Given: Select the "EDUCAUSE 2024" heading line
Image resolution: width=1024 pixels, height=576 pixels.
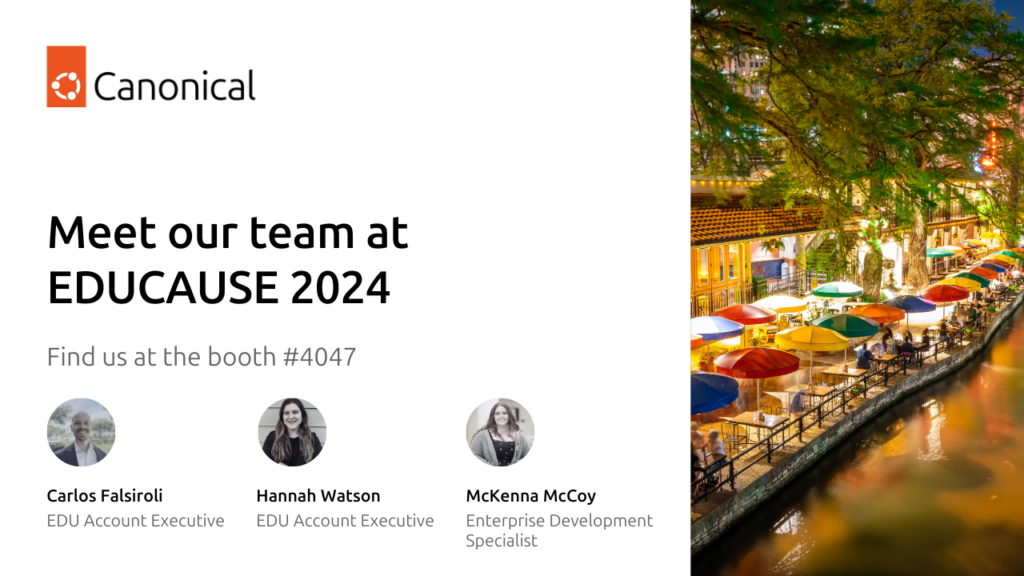Looking at the screenshot, I should pos(219,288).
